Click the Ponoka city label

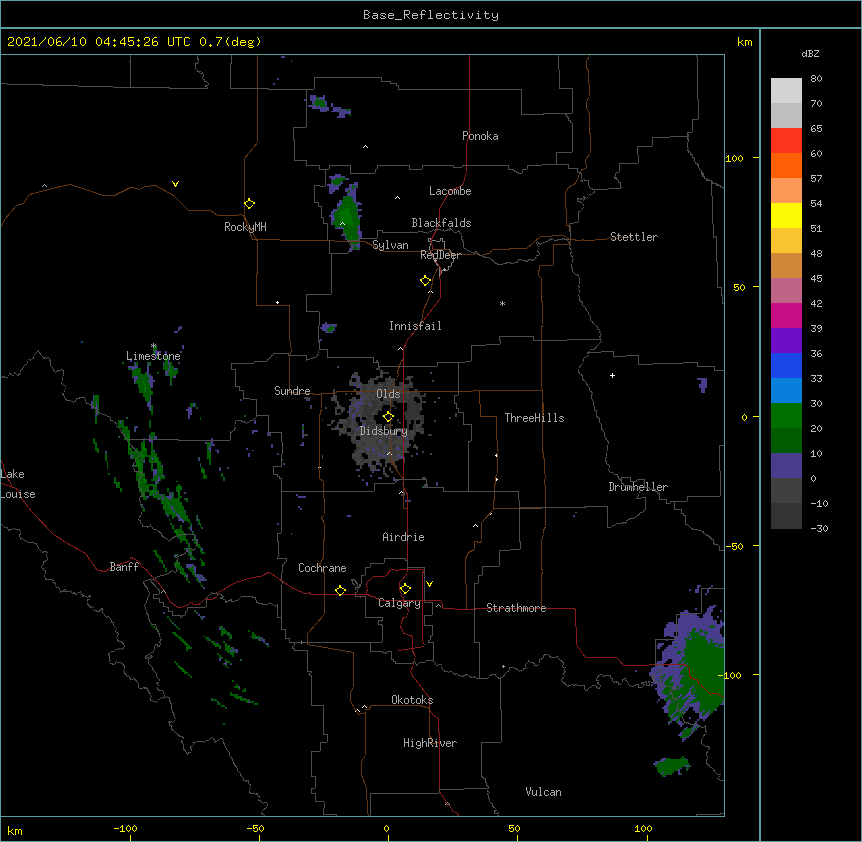click(480, 136)
